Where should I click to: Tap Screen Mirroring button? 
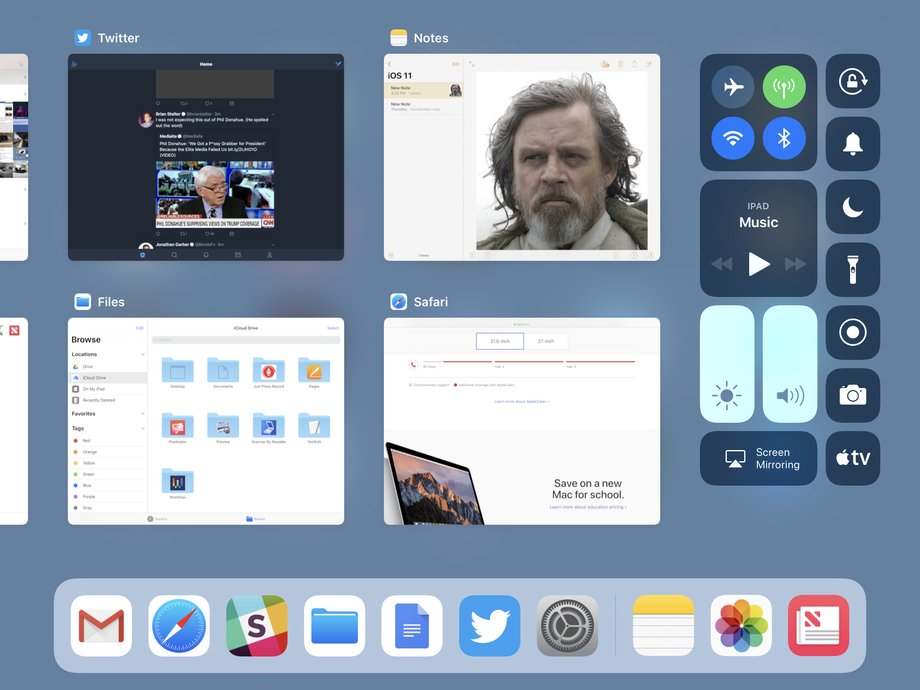tap(758, 458)
